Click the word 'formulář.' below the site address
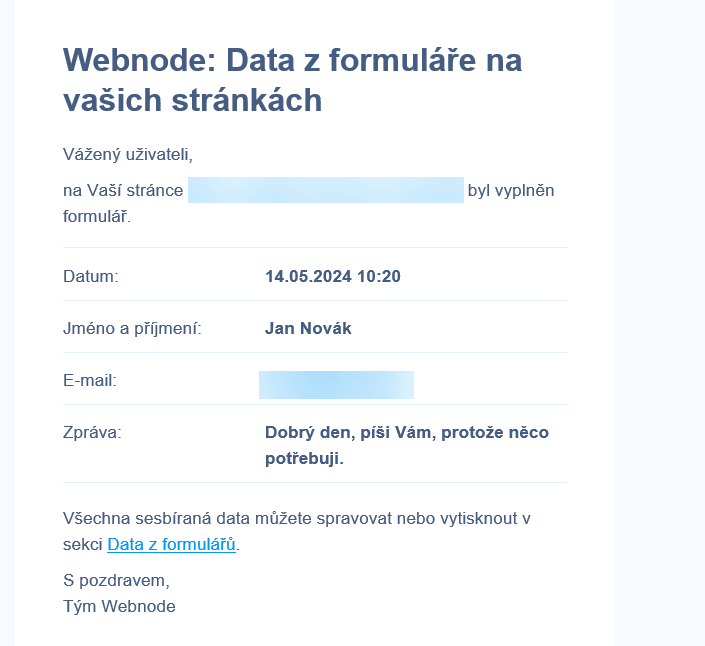Image resolution: width=705 pixels, height=646 pixels. [97, 216]
